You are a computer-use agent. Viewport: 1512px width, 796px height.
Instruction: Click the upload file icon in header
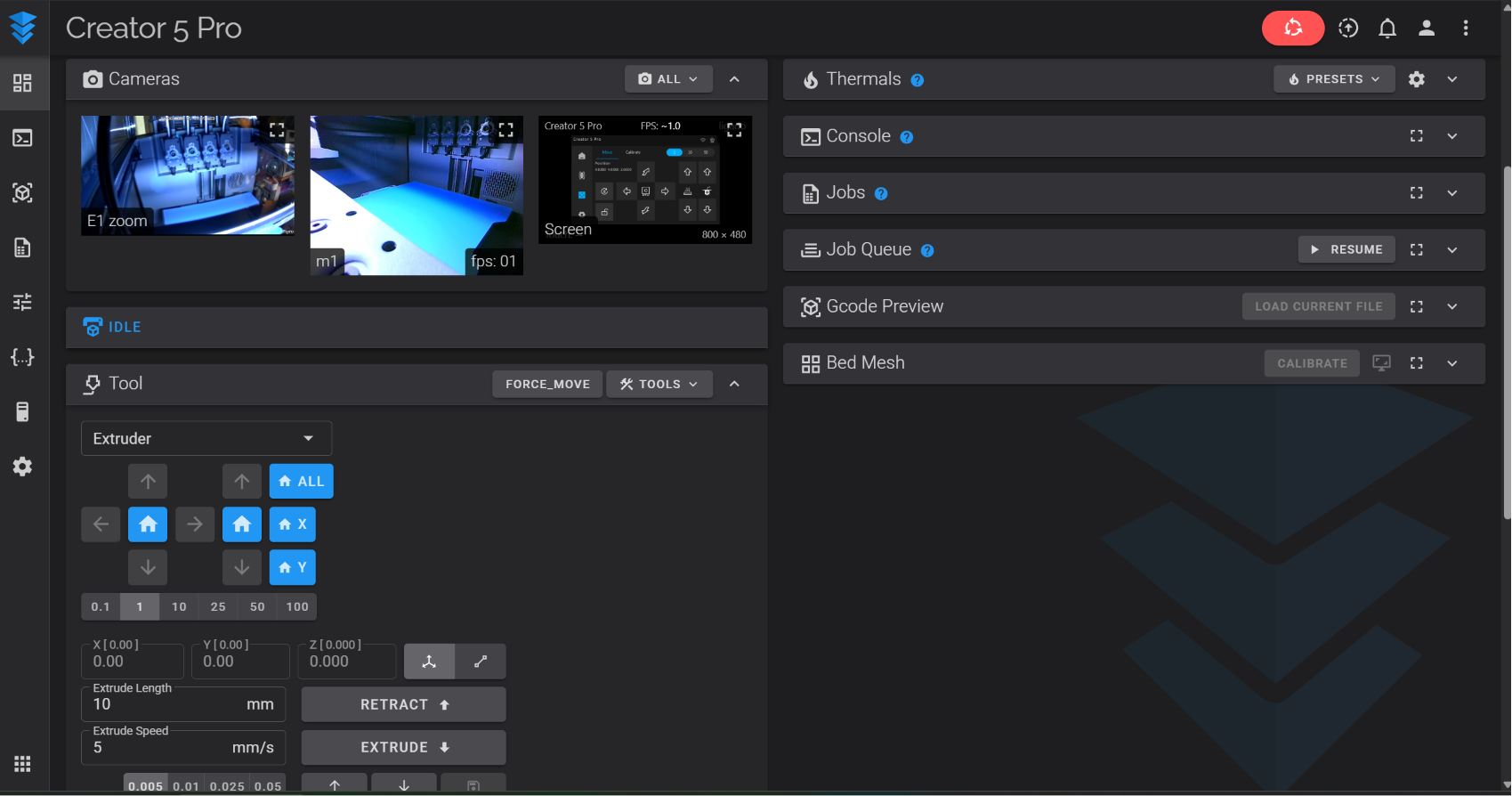click(x=1348, y=28)
